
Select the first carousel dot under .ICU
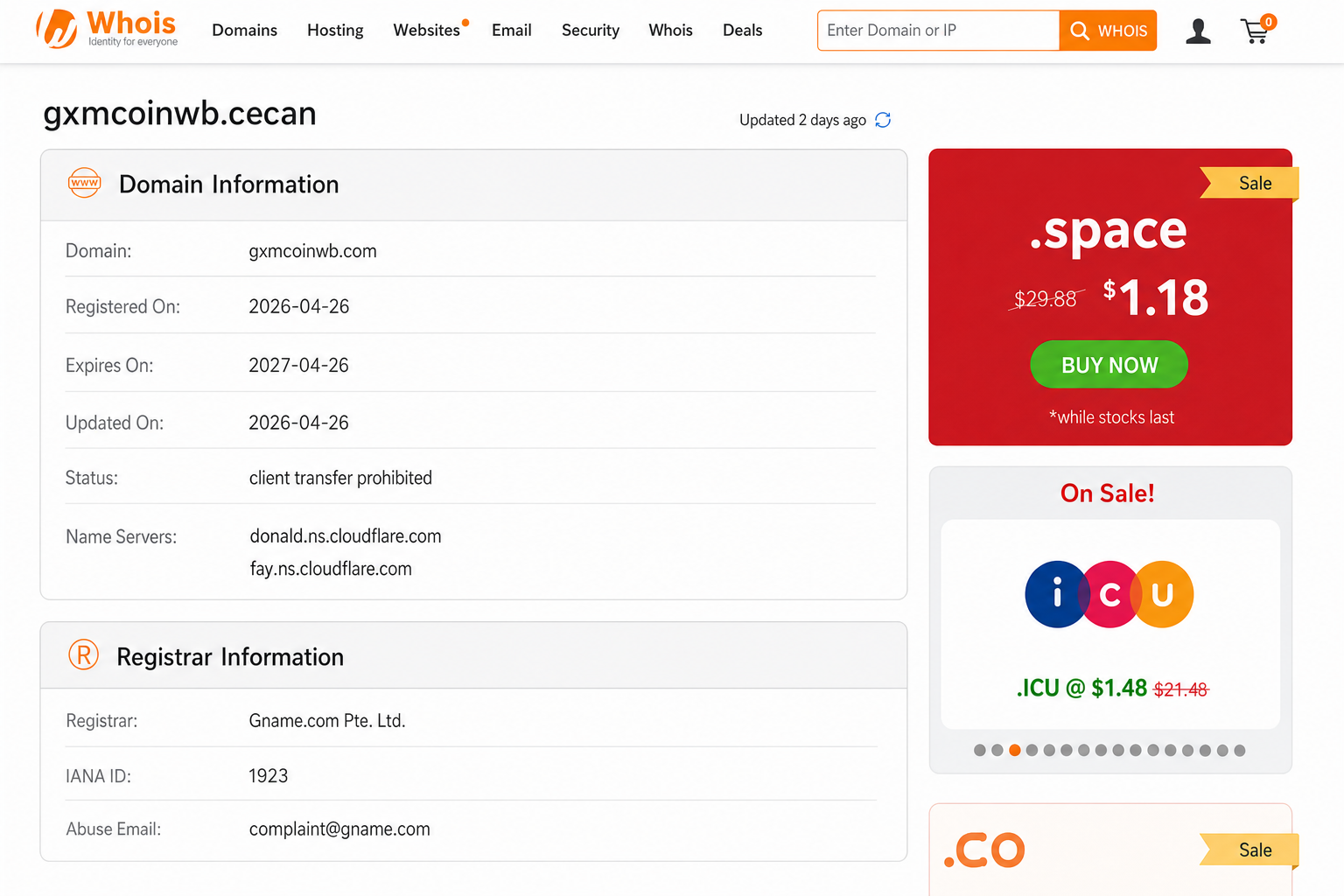980,750
